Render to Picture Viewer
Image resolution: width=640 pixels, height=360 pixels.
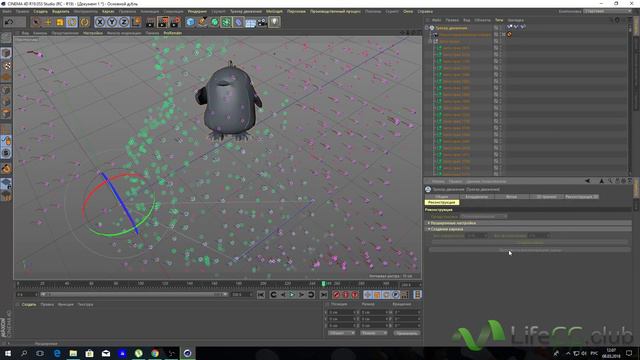tap(163, 22)
